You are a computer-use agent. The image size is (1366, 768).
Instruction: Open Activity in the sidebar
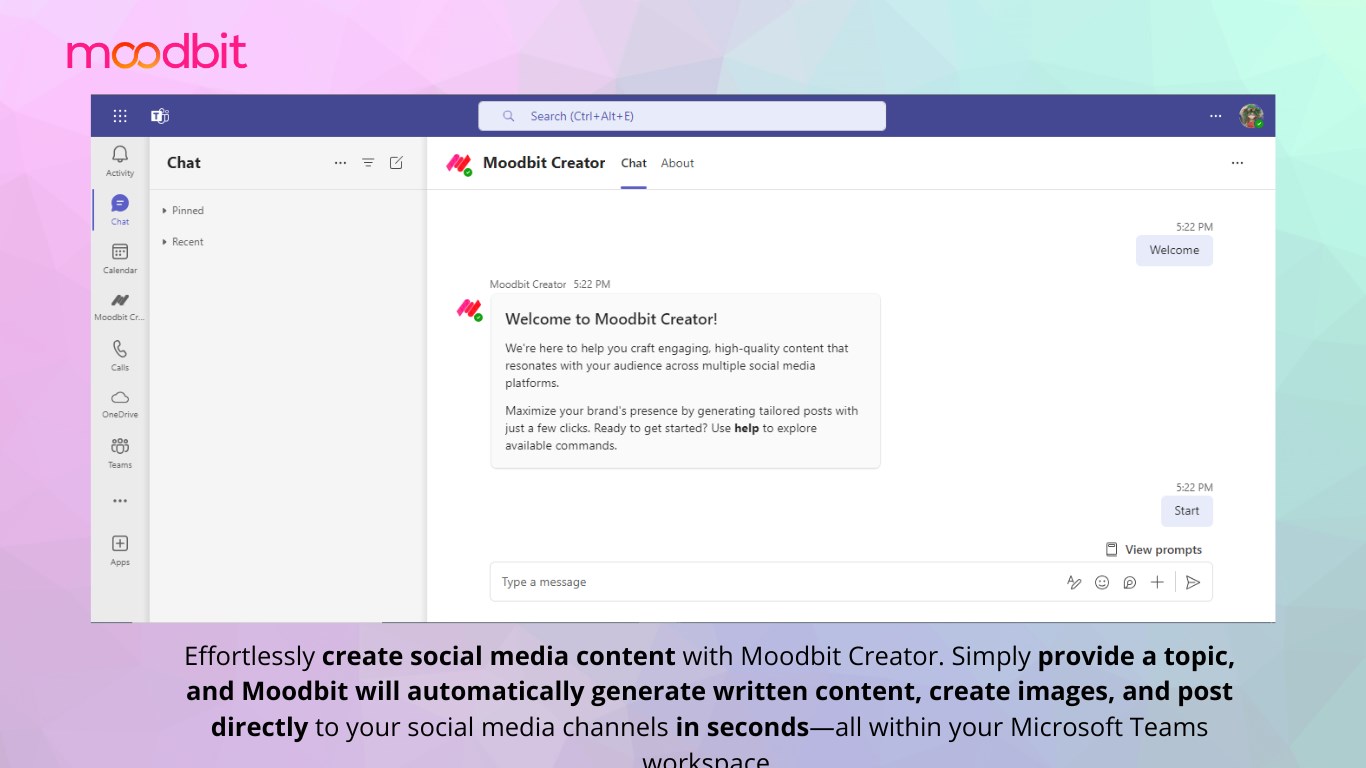[x=120, y=161]
